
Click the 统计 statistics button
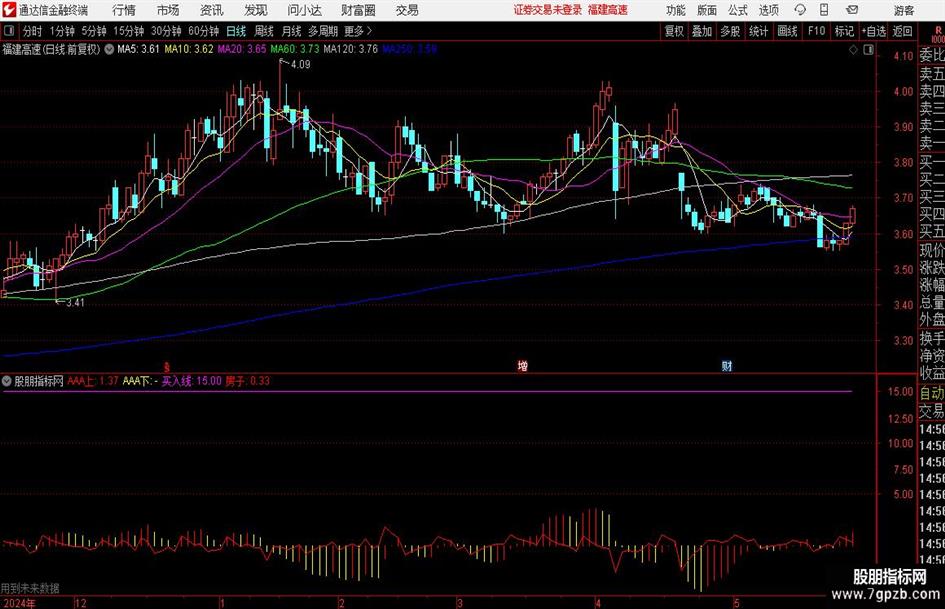coord(758,31)
